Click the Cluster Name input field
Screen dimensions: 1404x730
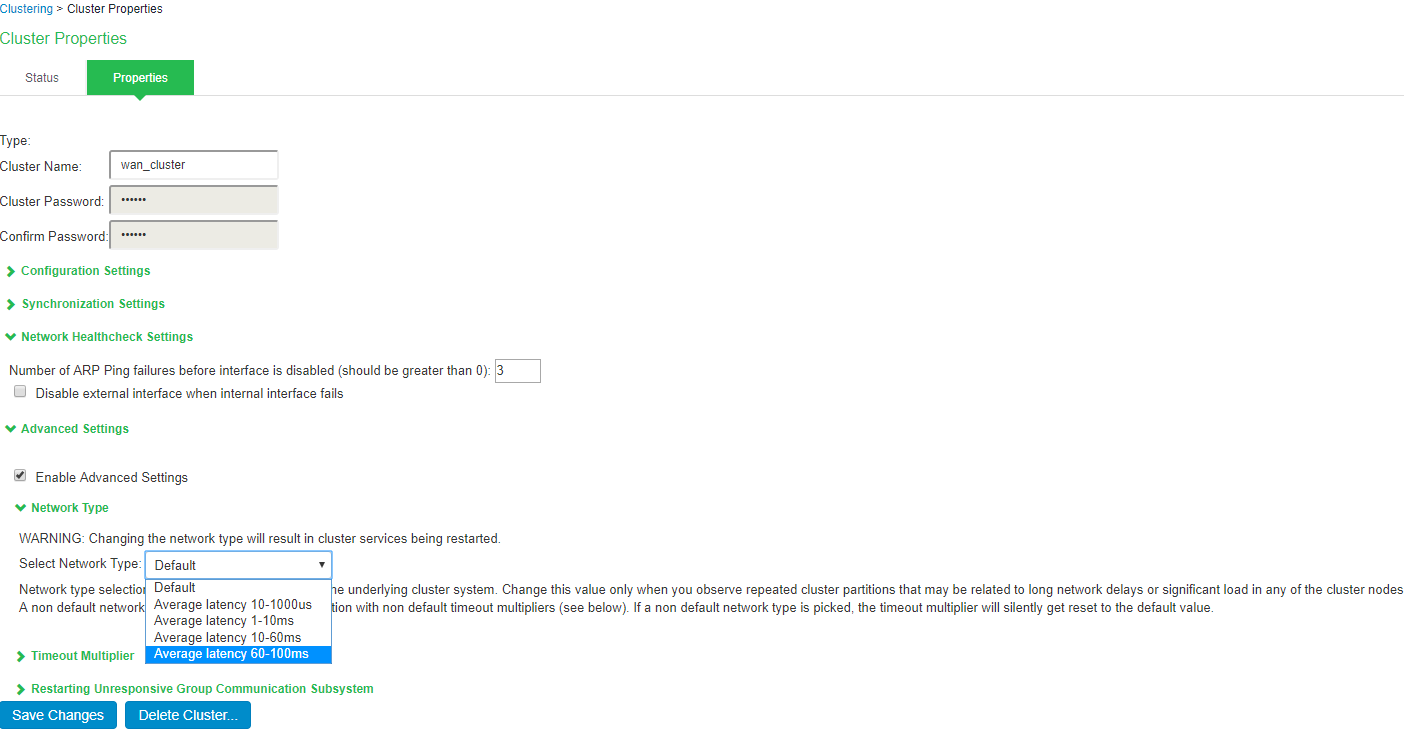tap(194, 165)
